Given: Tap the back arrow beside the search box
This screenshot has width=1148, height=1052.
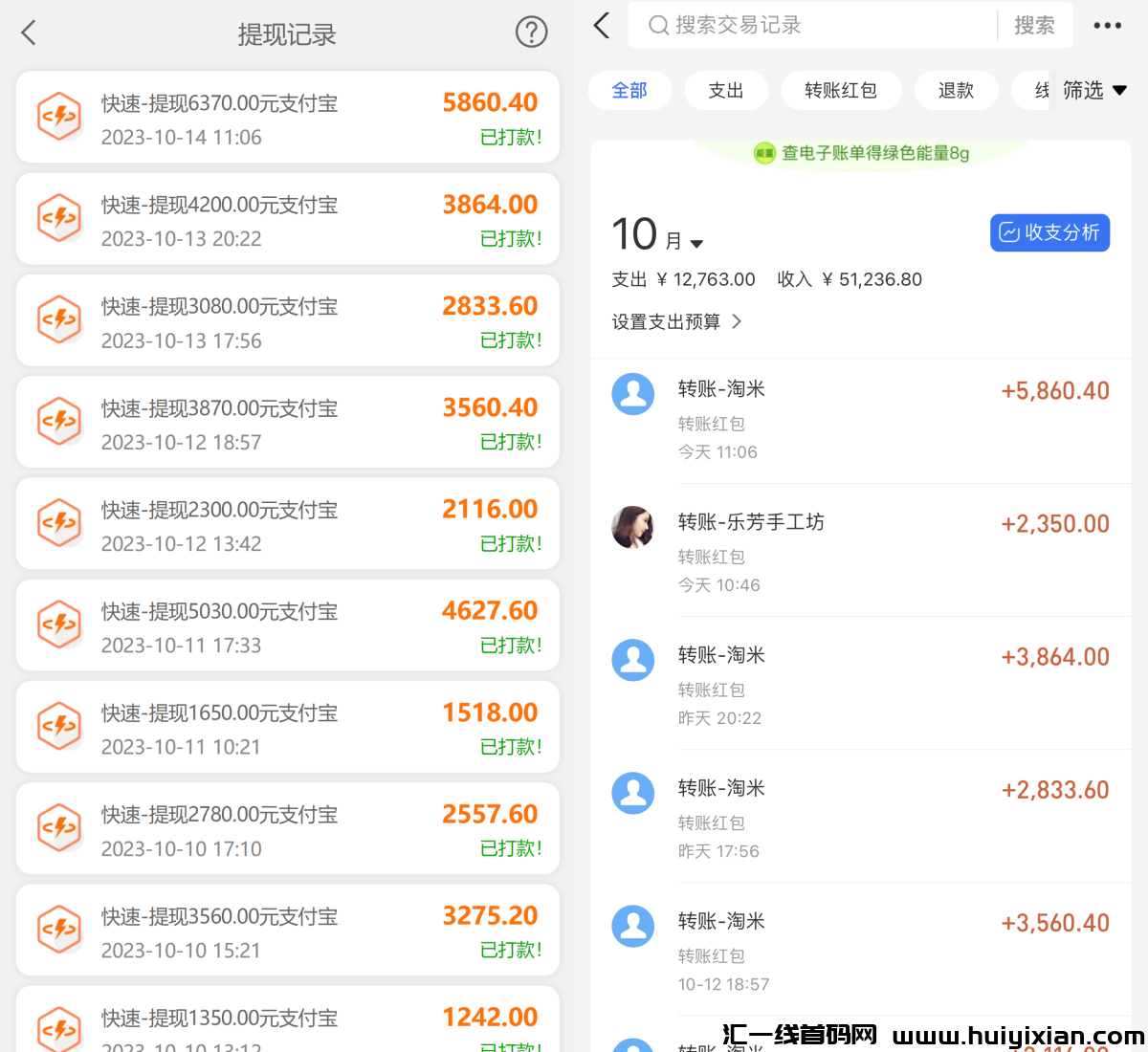Looking at the screenshot, I should [x=602, y=26].
